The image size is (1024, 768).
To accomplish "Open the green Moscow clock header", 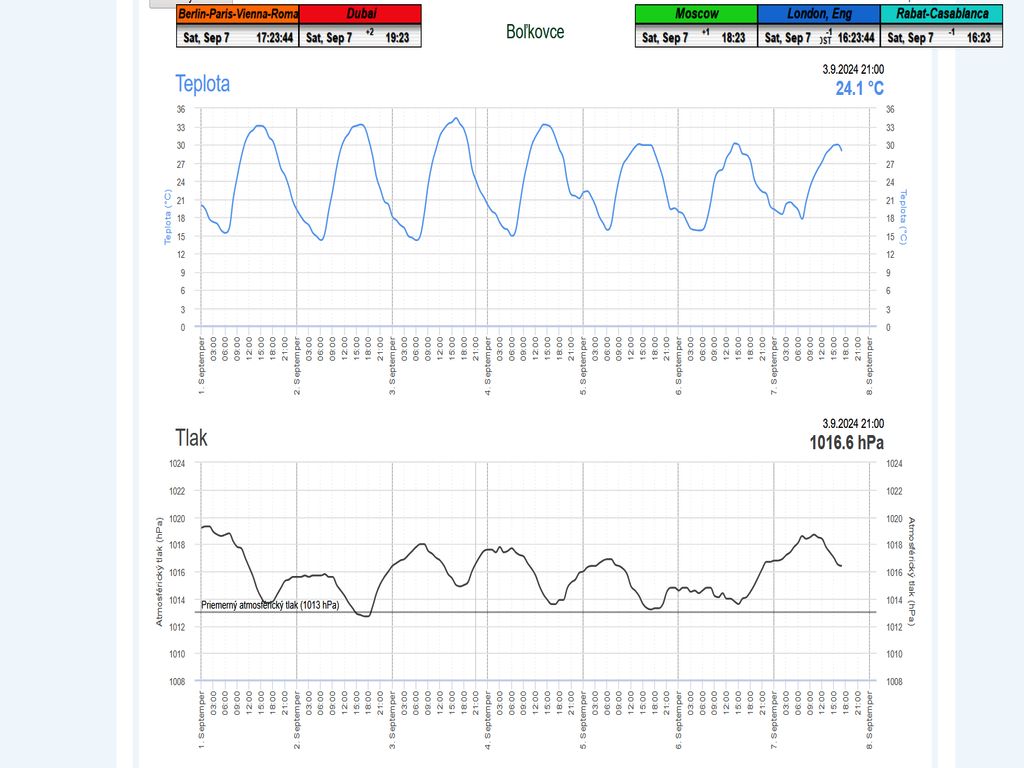I will (x=696, y=14).
